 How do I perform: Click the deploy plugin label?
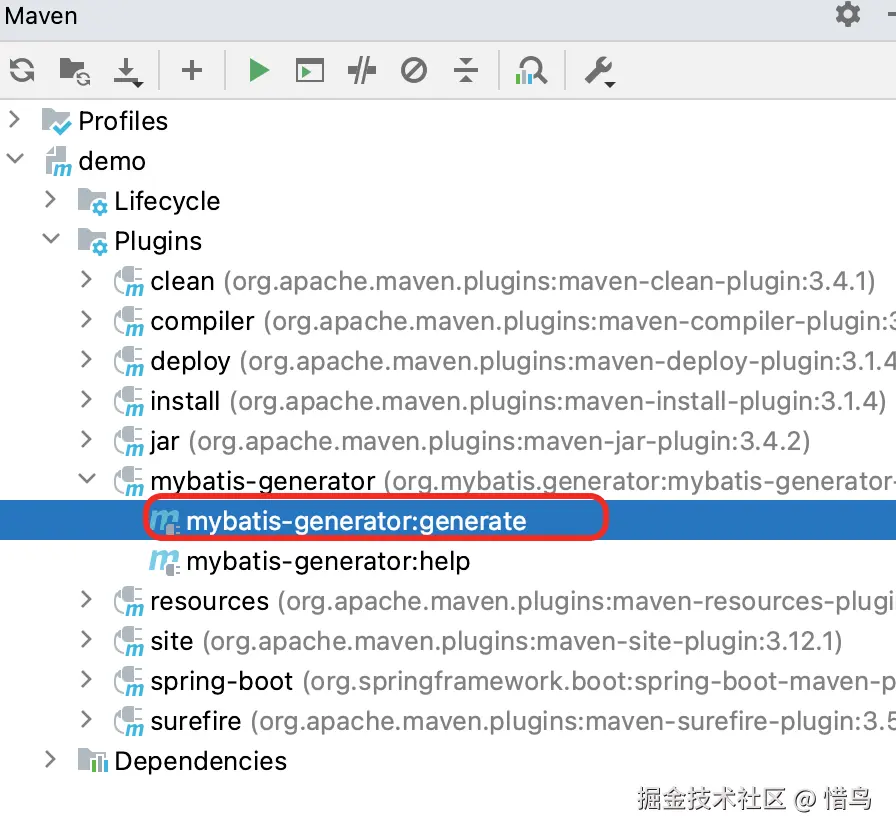(x=190, y=361)
